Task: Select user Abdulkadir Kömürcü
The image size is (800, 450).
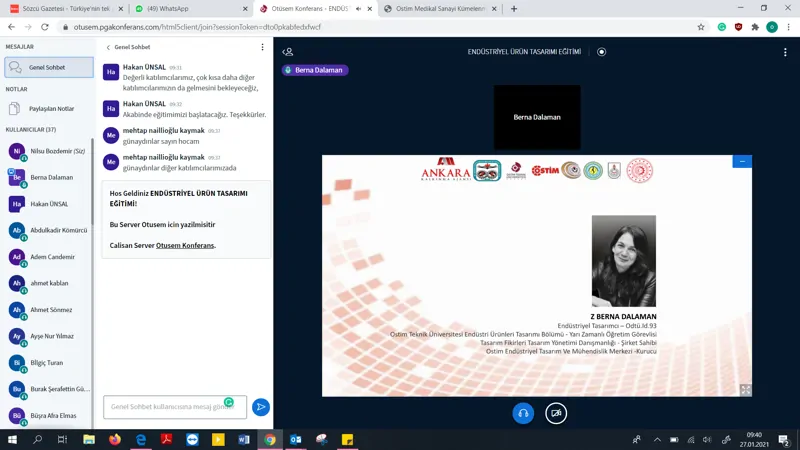Action: (49, 231)
